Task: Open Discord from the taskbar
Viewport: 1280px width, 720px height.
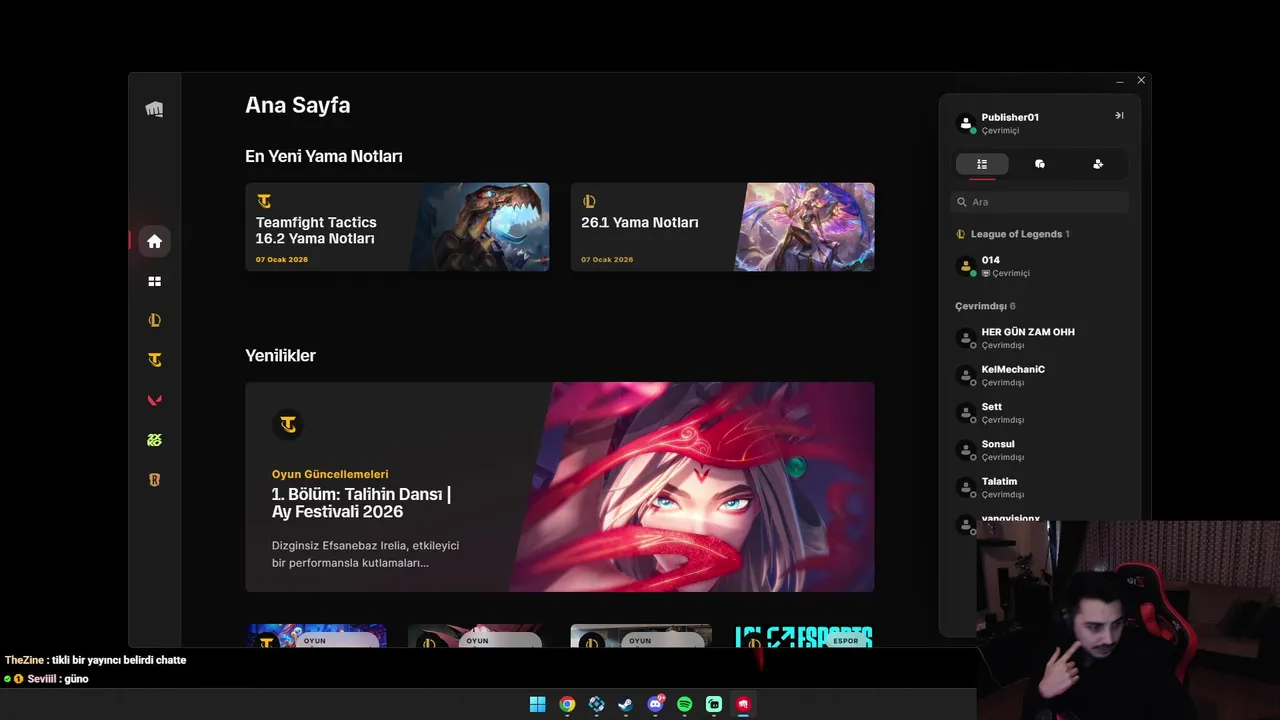Action: 655,704
